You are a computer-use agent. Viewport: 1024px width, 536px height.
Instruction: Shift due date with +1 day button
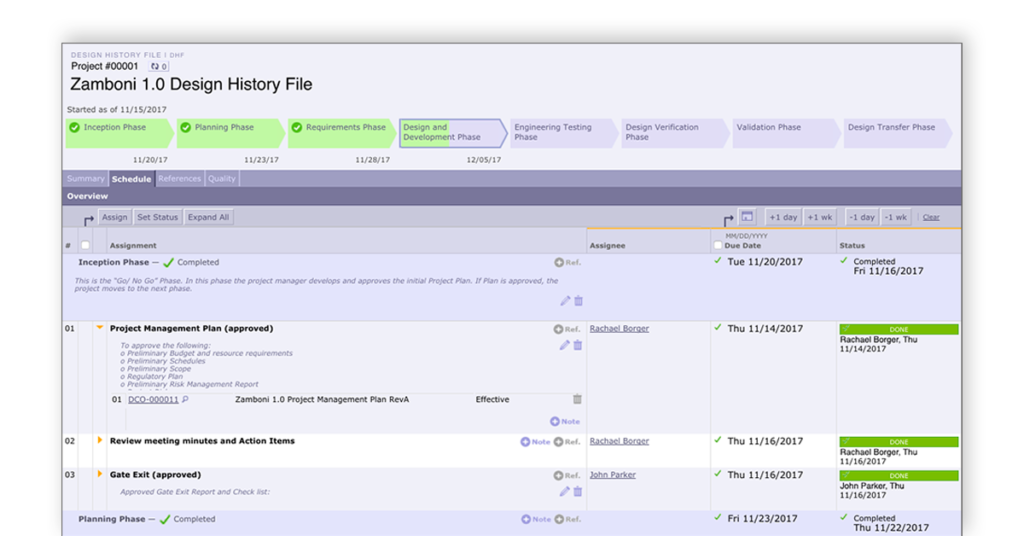[782, 217]
